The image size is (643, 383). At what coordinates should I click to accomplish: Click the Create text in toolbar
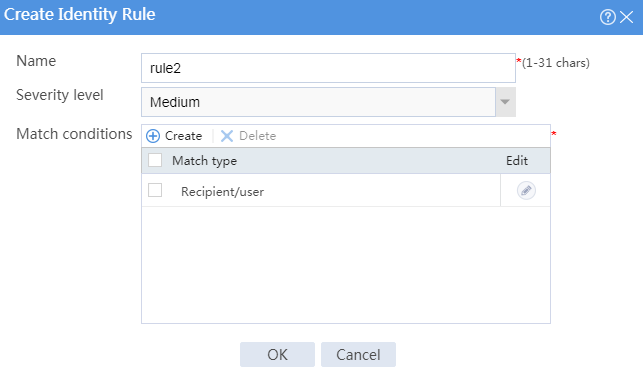pyautogui.click(x=183, y=136)
